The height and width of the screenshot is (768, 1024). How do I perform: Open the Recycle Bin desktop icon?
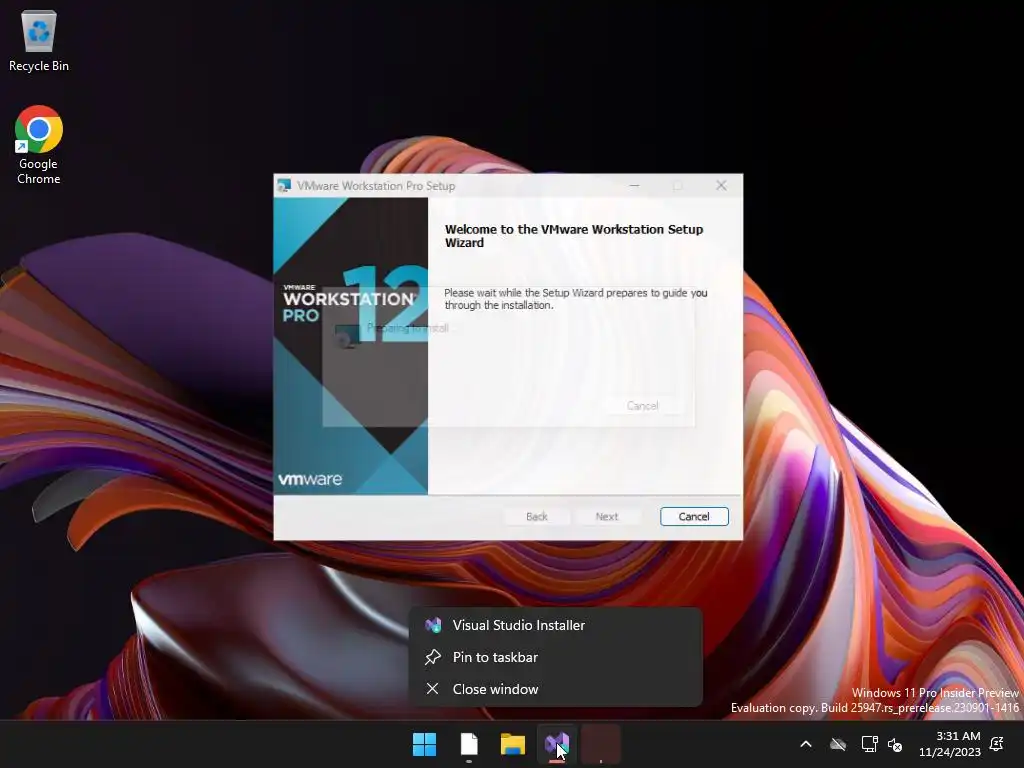pos(39,40)
